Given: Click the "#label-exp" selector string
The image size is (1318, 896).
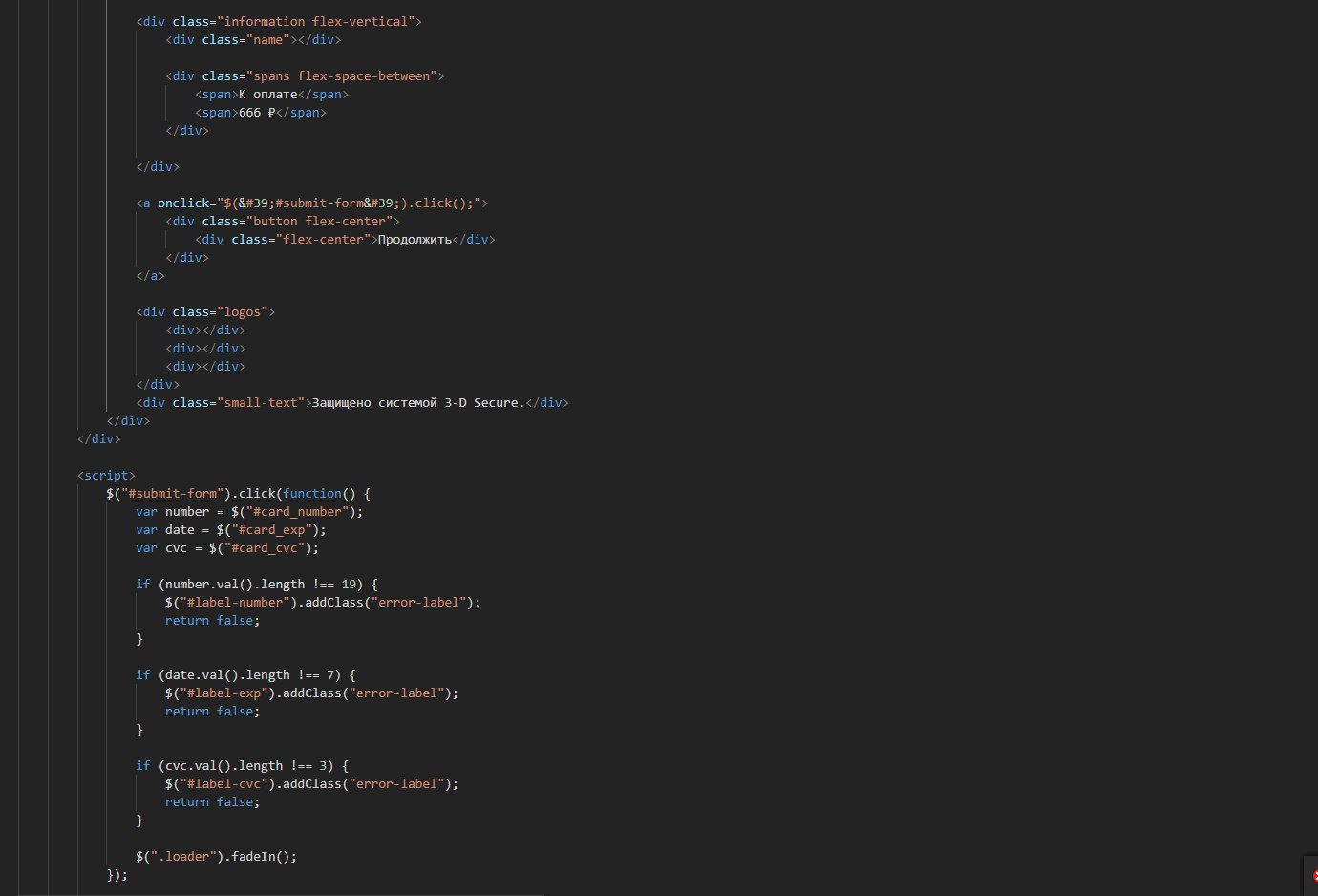Looking at the screenshot, I should 223,693.
